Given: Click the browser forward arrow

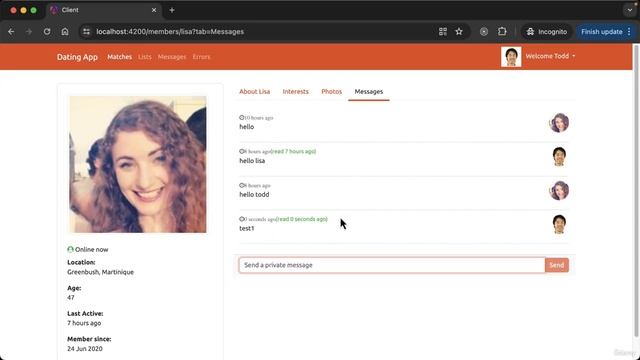Looking at the screenshot, I should click(x=29, y=31).
